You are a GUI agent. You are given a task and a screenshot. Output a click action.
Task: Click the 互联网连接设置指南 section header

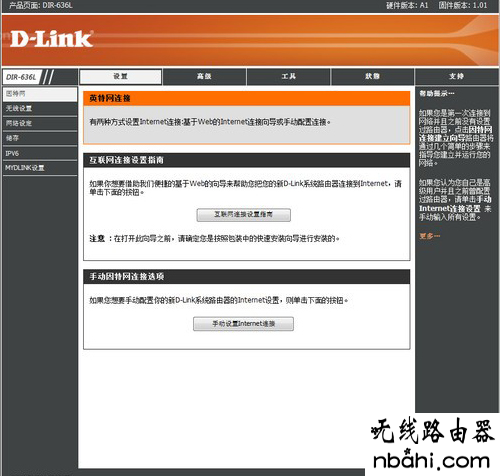[247, 160]
